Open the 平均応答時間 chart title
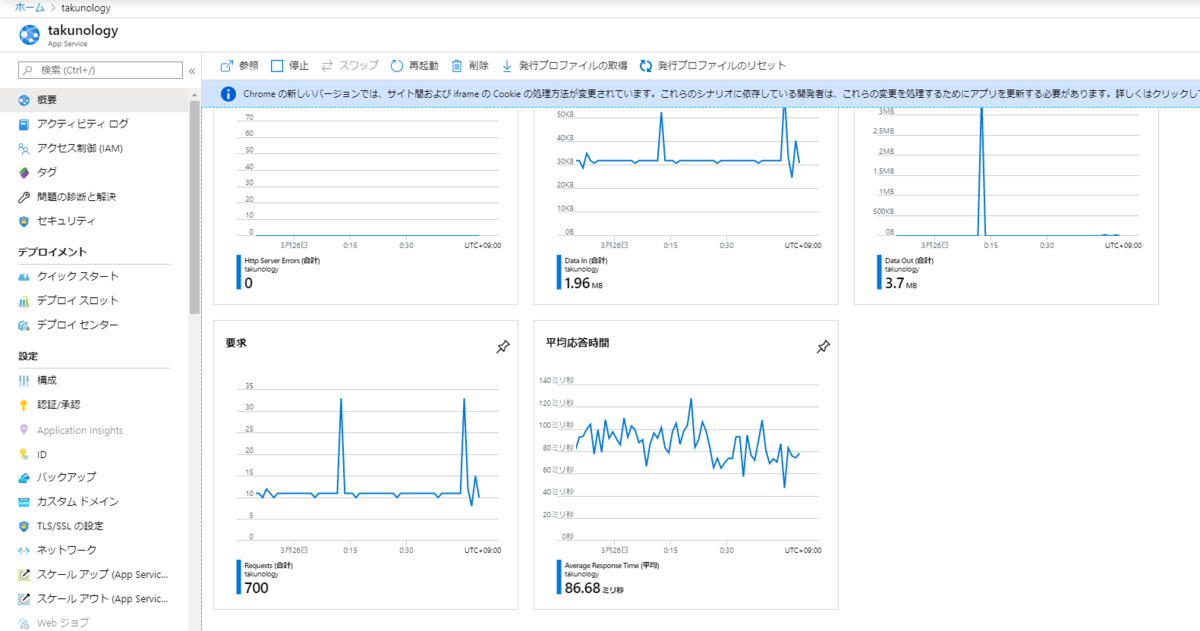The height and width of the screenshot is (631, 1200). (x=577, y=342)
